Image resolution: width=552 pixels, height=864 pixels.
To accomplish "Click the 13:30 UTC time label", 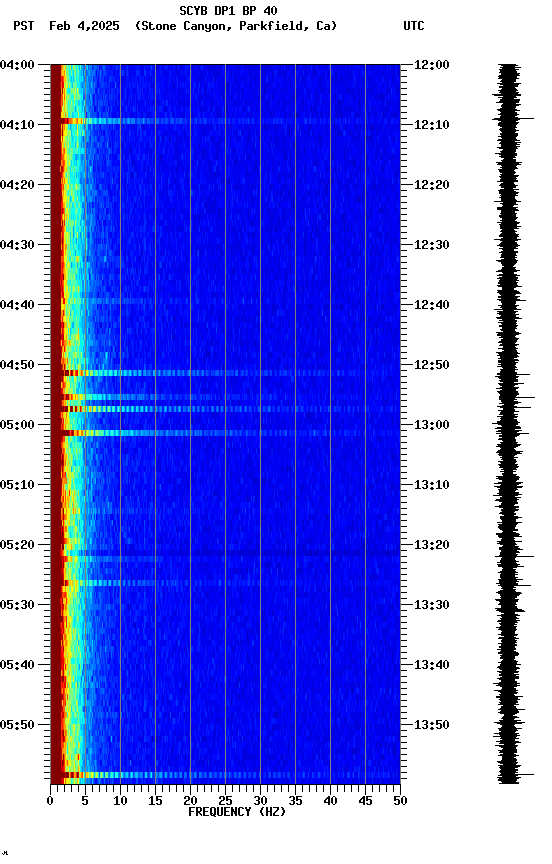I will [431, 605].
